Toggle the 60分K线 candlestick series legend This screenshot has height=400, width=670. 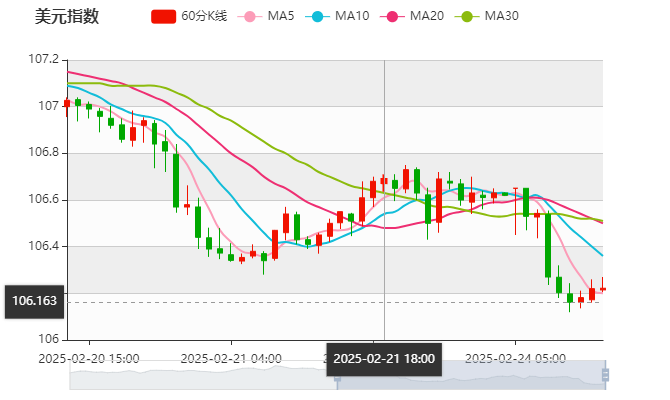(189, 16)
